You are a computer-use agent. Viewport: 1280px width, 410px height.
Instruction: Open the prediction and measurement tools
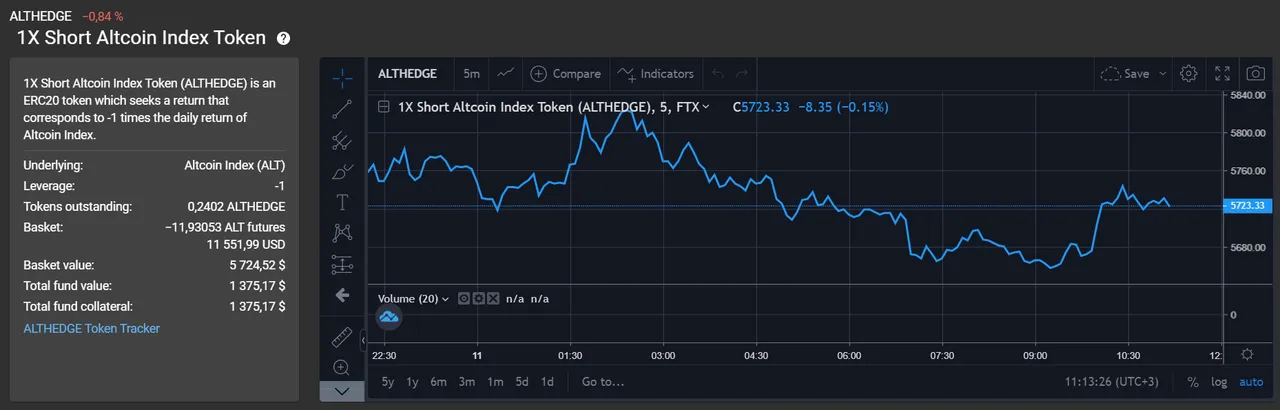pos(342,264)
